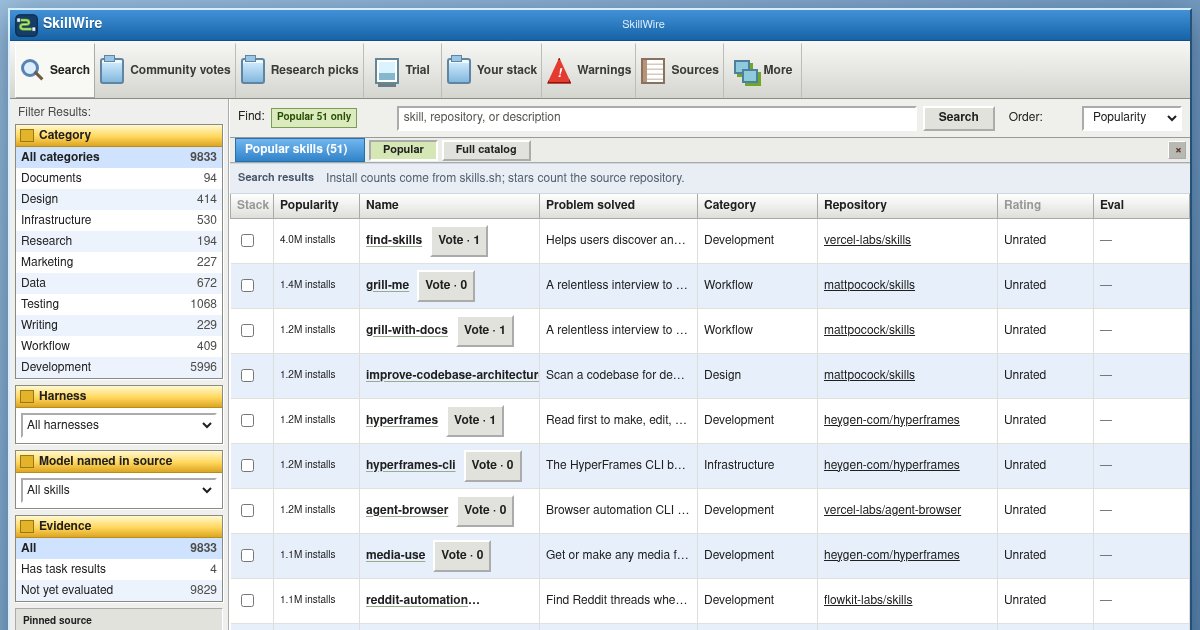Open the All harnesses dropdown
Viewport: 1200px width, 630px height.
tap(119, 425)
